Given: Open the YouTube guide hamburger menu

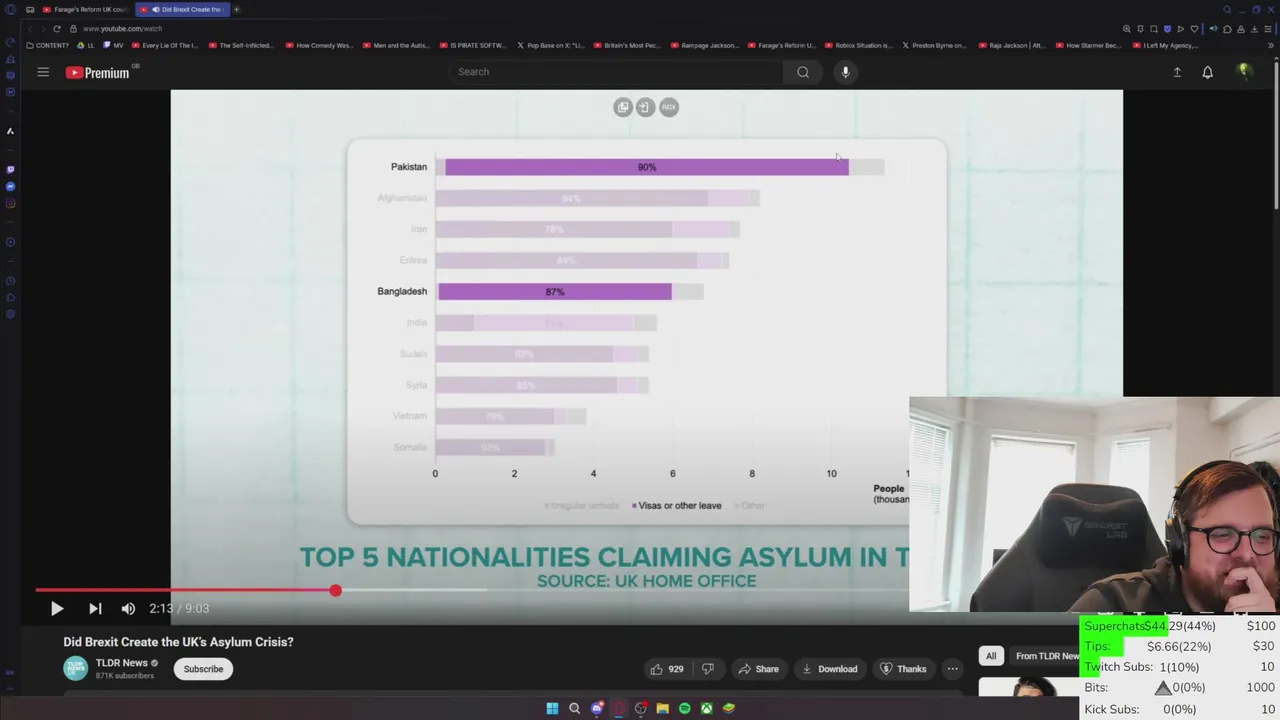Looking at the screenshot, I should tap(43, 72).
